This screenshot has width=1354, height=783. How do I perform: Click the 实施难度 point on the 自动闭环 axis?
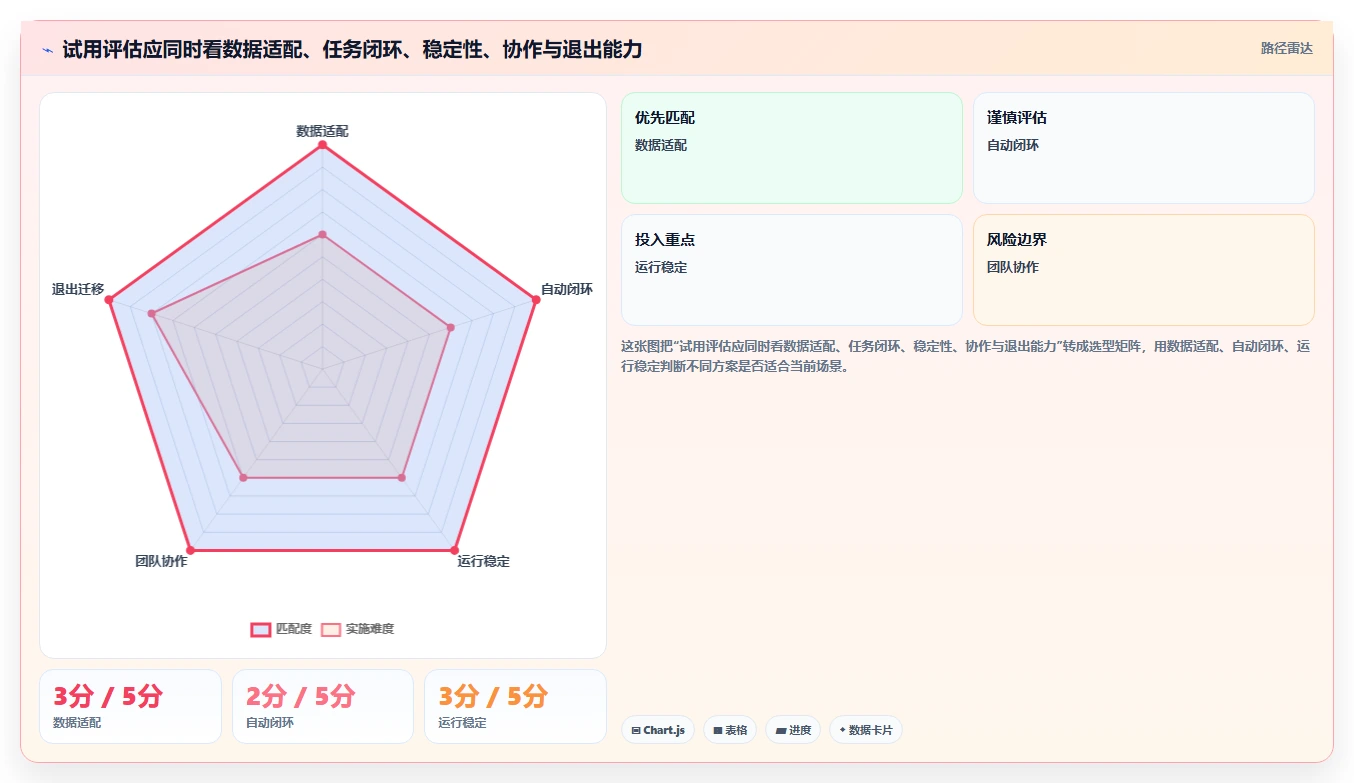(450, 327)
